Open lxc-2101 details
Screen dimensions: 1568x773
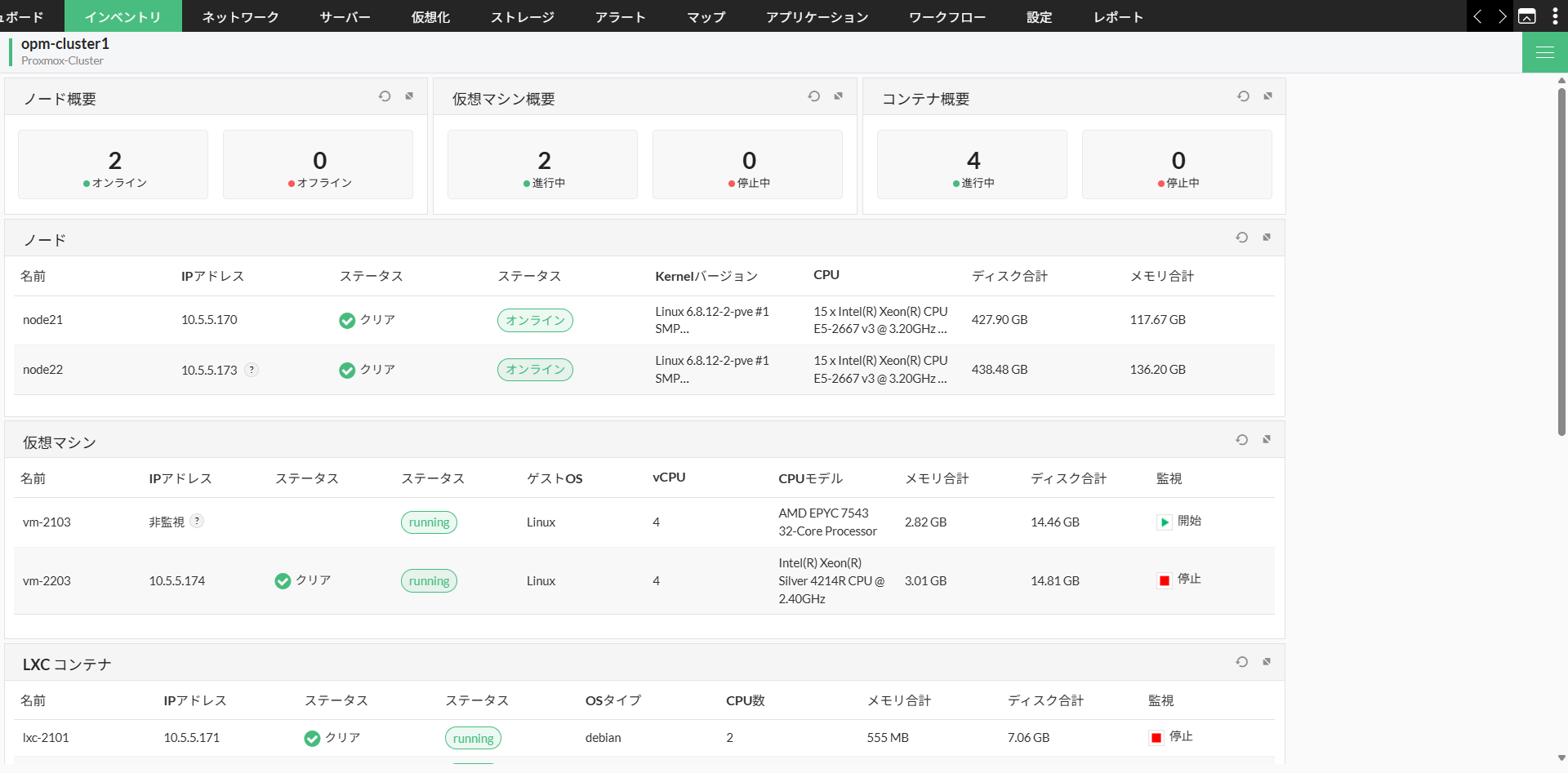(x=46, y=738)
